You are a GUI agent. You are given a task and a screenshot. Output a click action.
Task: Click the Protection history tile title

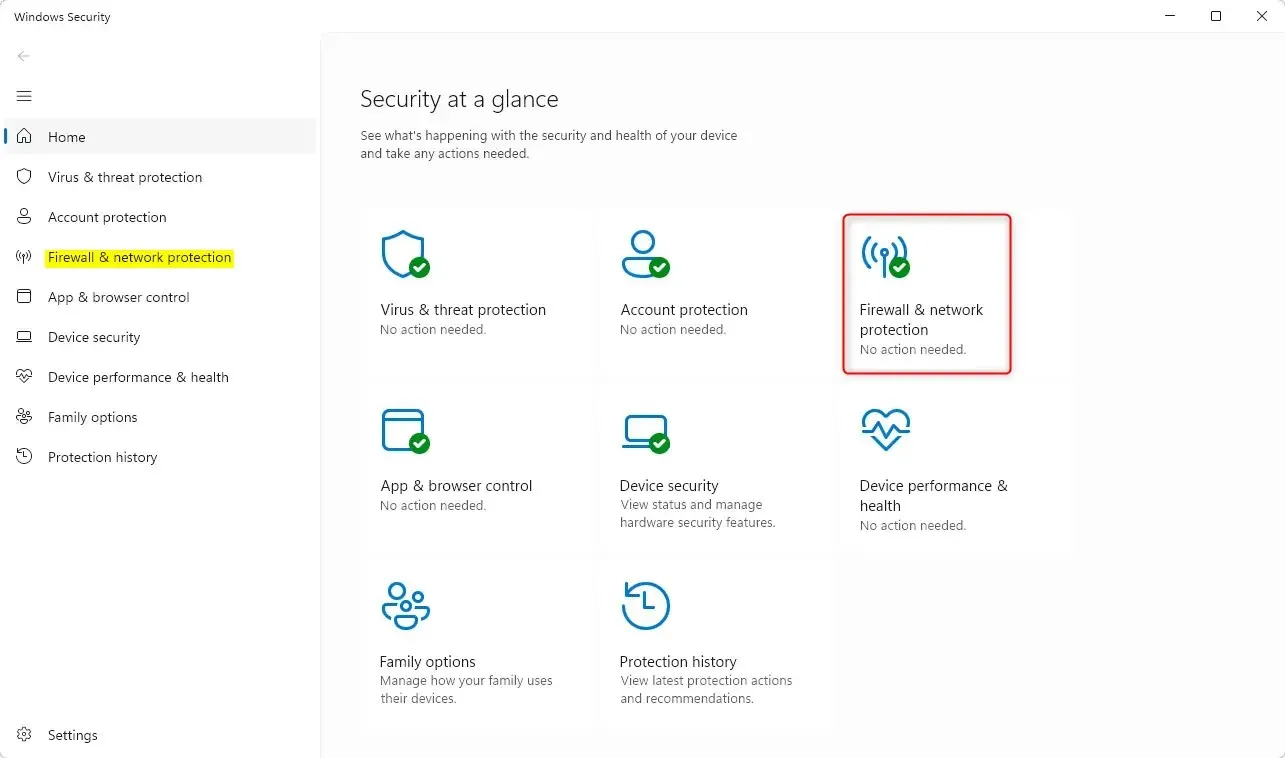[x=678, y=662]
